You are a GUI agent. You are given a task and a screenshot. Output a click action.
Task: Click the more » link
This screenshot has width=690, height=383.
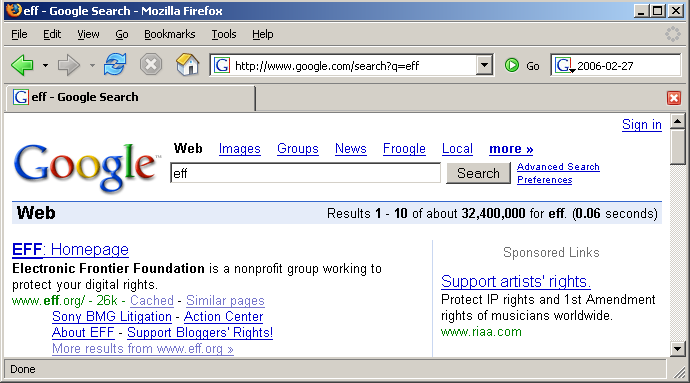pyautogui.click(x=511, y=149)
